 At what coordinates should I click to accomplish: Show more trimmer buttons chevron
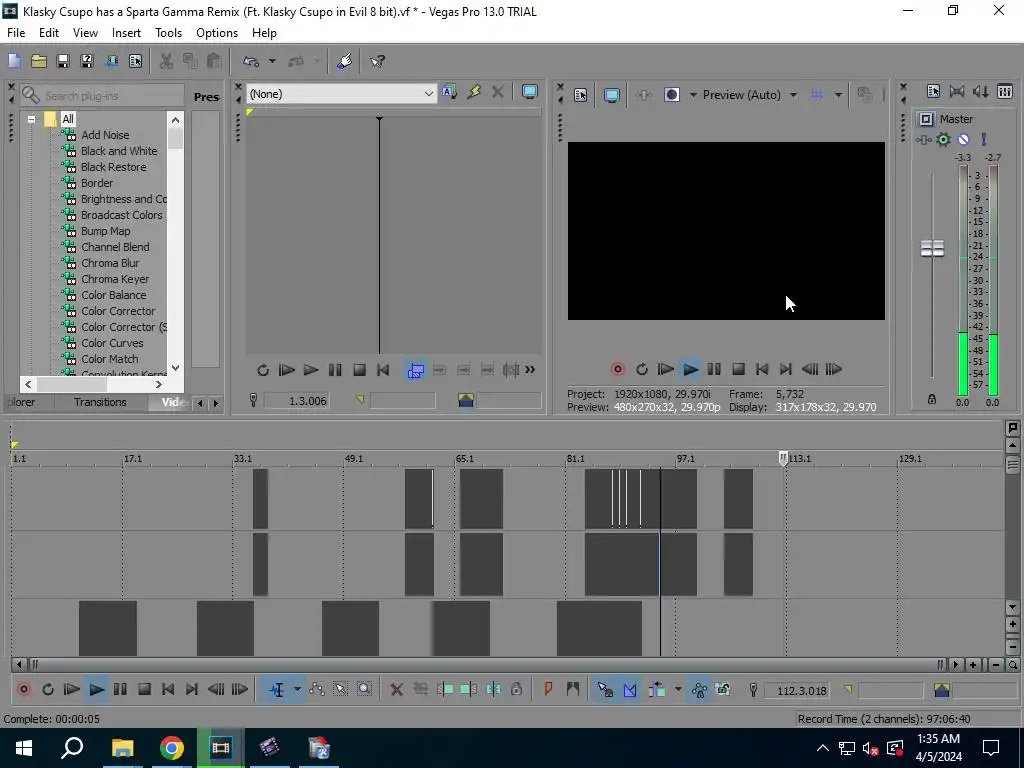pos(530,370)
